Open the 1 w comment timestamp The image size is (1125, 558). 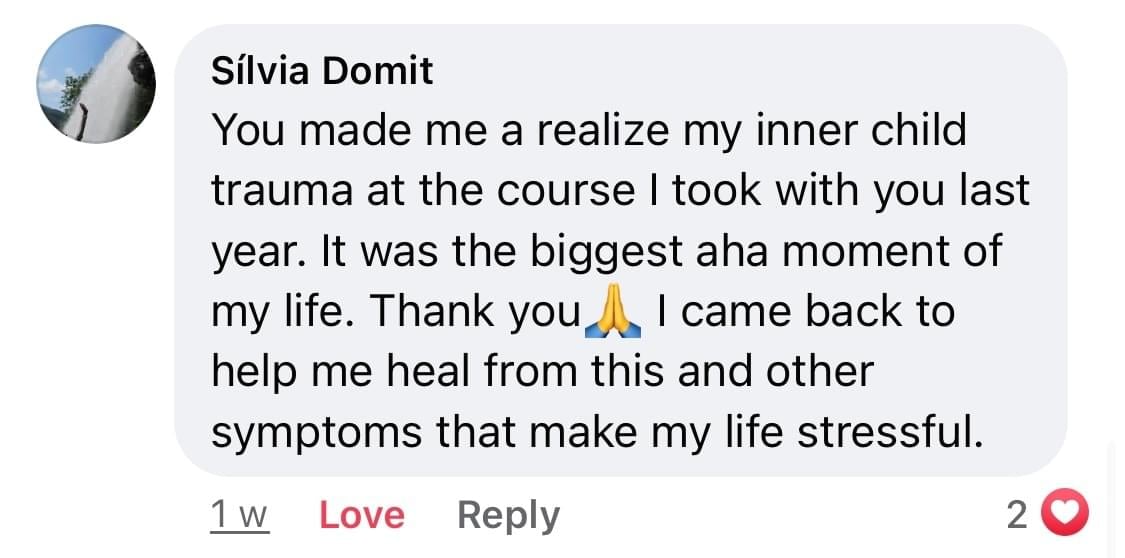(241, 515)
